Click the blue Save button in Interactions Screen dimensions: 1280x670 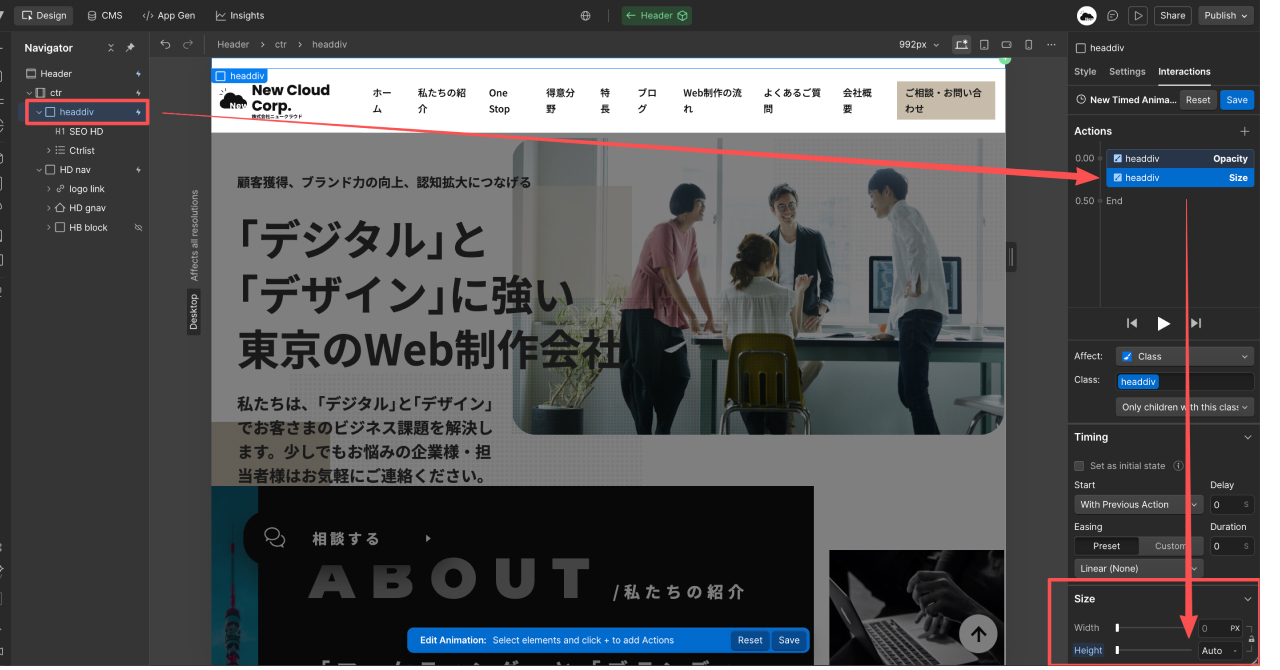pos(1237,100)
